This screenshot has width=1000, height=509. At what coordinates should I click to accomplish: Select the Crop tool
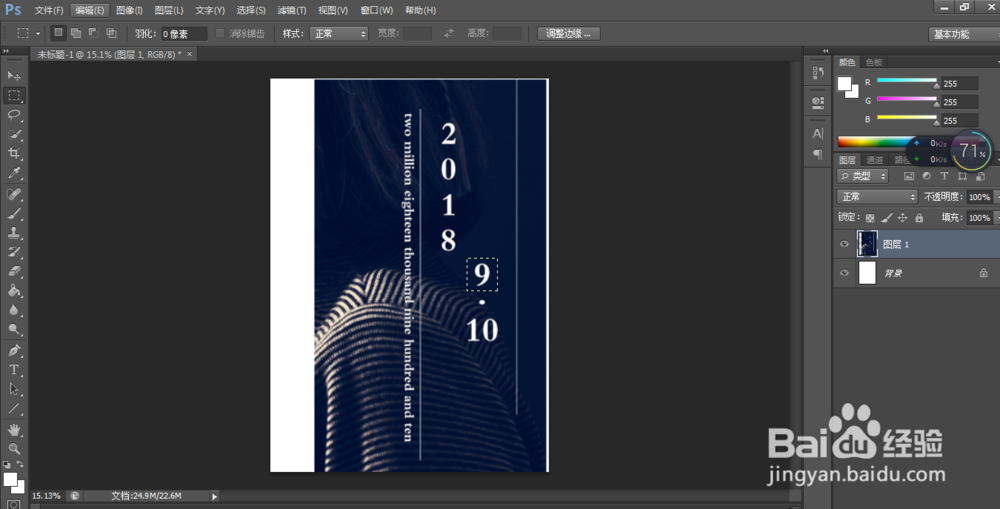point(13,154)
